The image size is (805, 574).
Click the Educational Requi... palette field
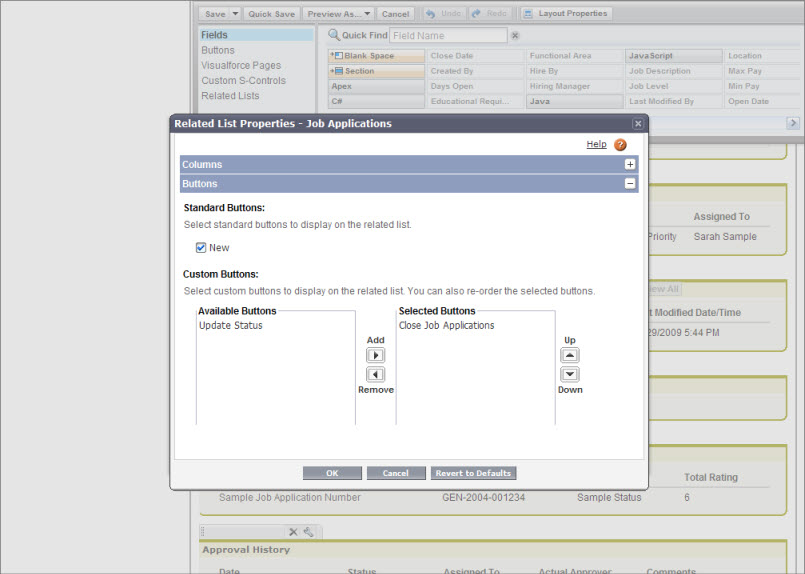[475, 101]
